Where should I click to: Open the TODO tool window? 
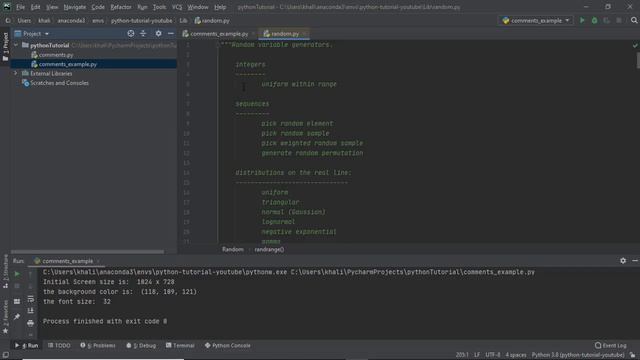coord(59,345)
